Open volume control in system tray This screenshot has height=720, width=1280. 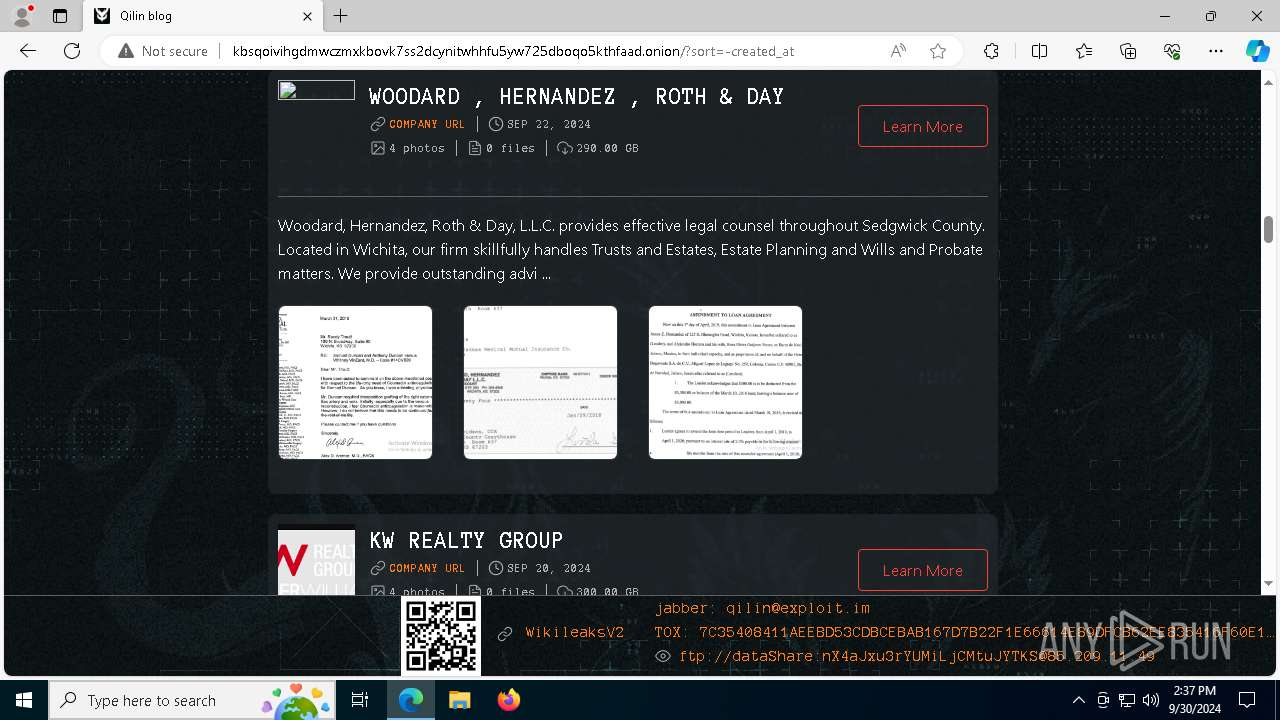(x=1150, y=700)
